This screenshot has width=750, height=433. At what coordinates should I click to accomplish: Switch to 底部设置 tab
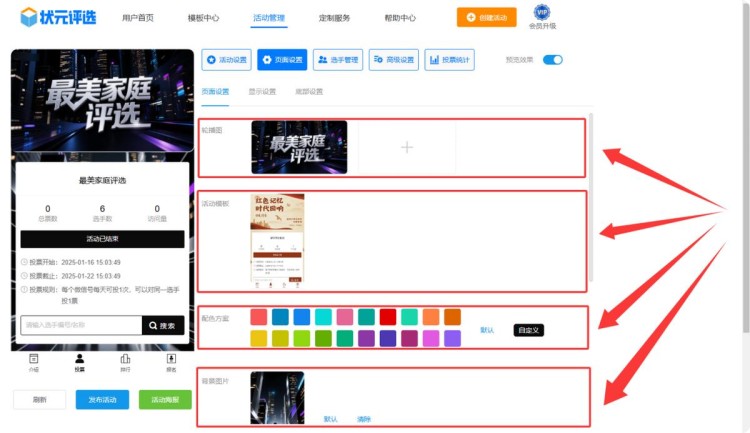click(x=309, y=92)
